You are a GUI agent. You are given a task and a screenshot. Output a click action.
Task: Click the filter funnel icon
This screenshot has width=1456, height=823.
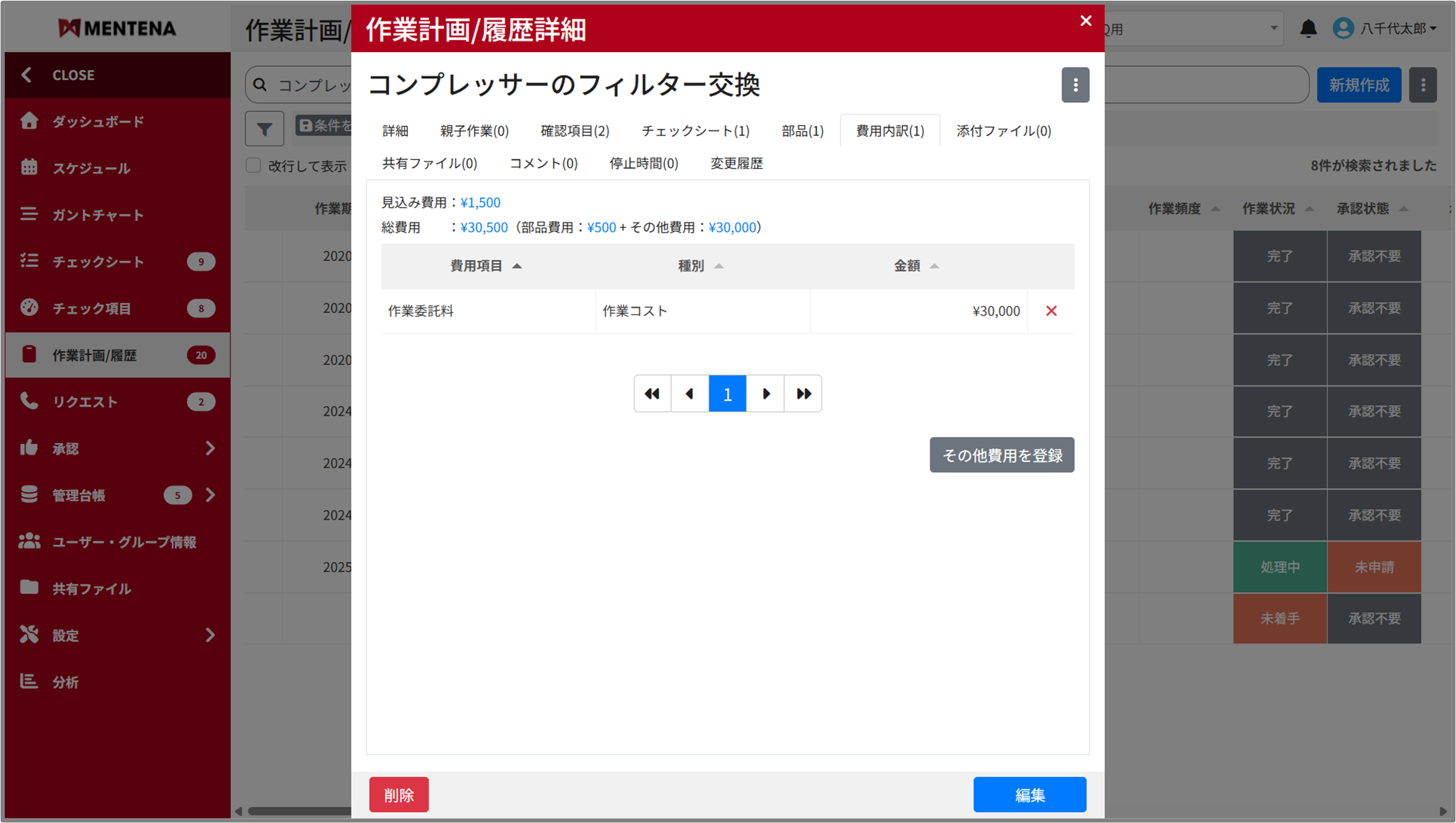264,128
